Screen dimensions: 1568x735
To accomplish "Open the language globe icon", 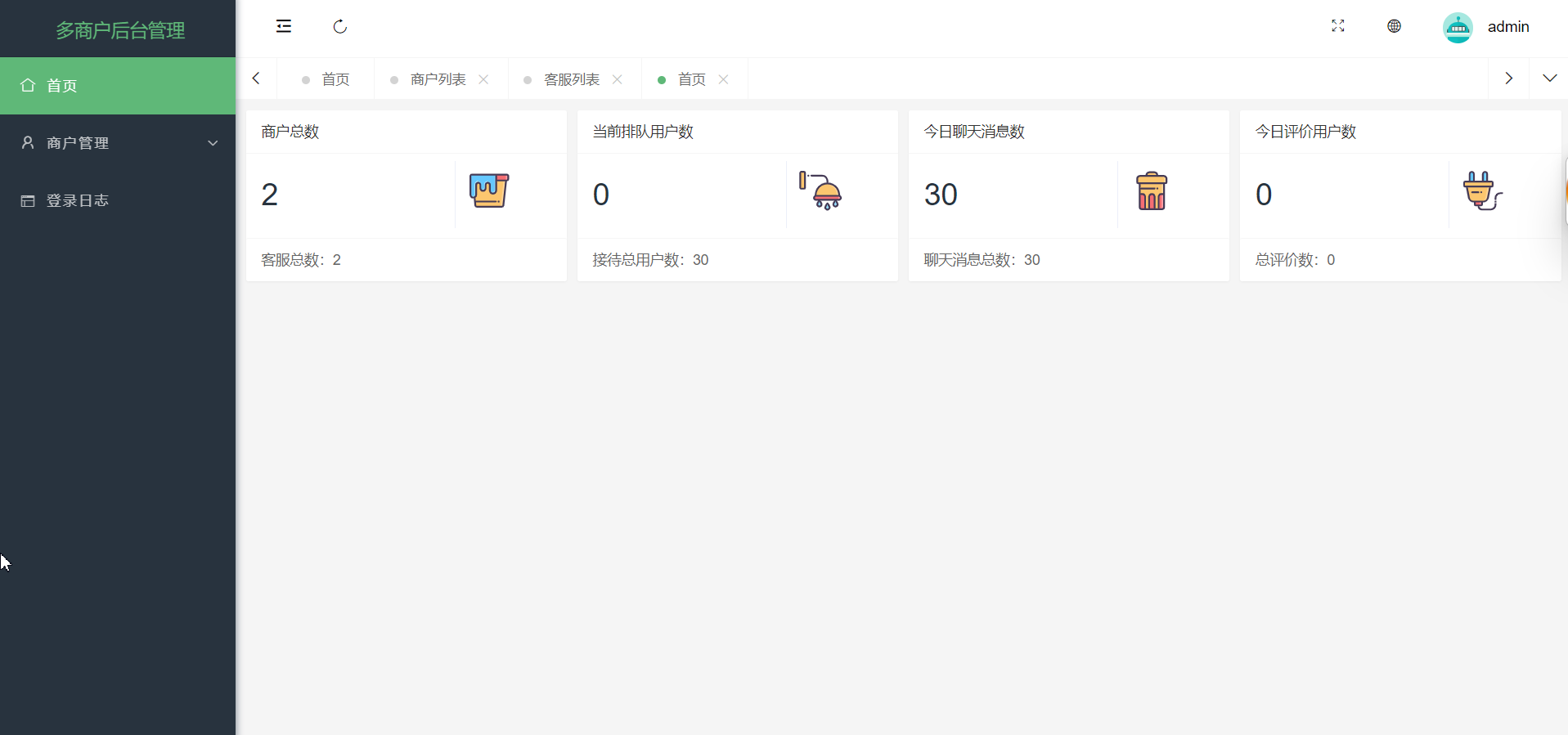I will coord(1395,26).
